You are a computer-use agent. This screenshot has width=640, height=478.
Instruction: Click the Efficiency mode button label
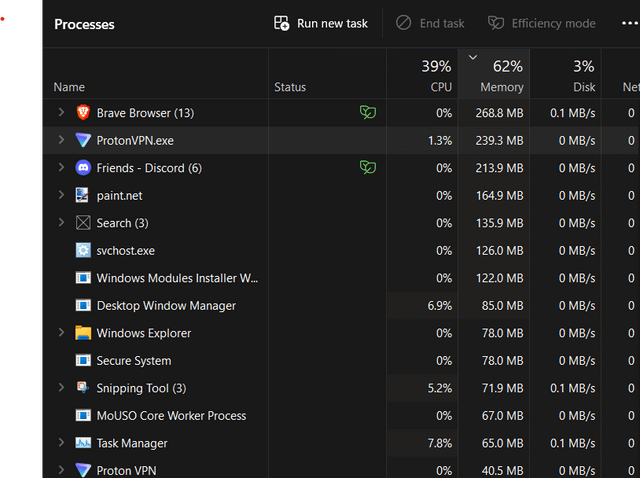pos(553,24)
